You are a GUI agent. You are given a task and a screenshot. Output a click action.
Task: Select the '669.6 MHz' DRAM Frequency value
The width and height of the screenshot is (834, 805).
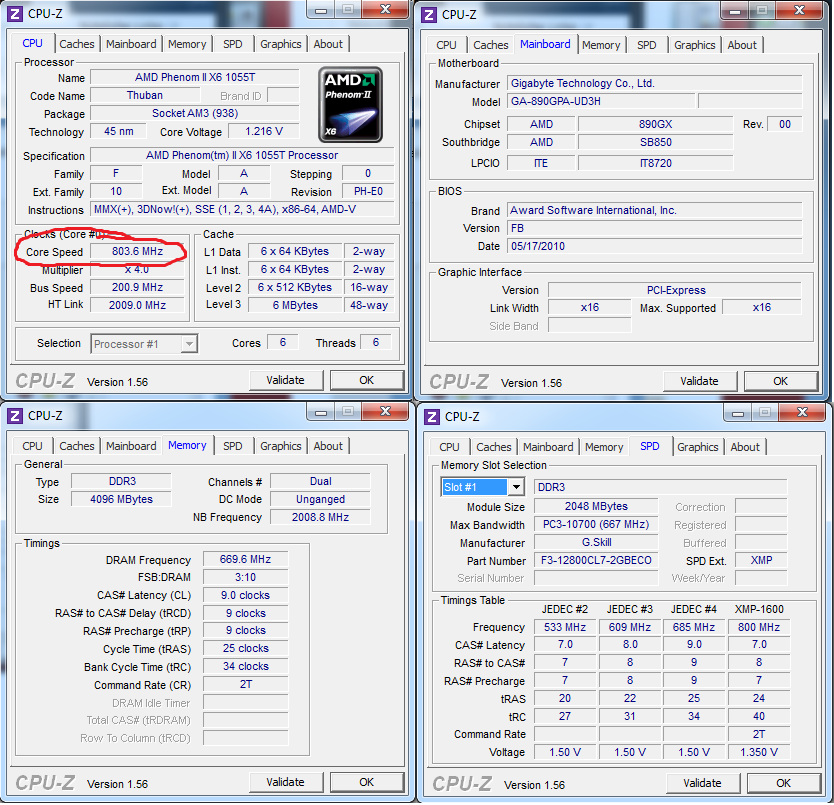(x=245, y=559)
